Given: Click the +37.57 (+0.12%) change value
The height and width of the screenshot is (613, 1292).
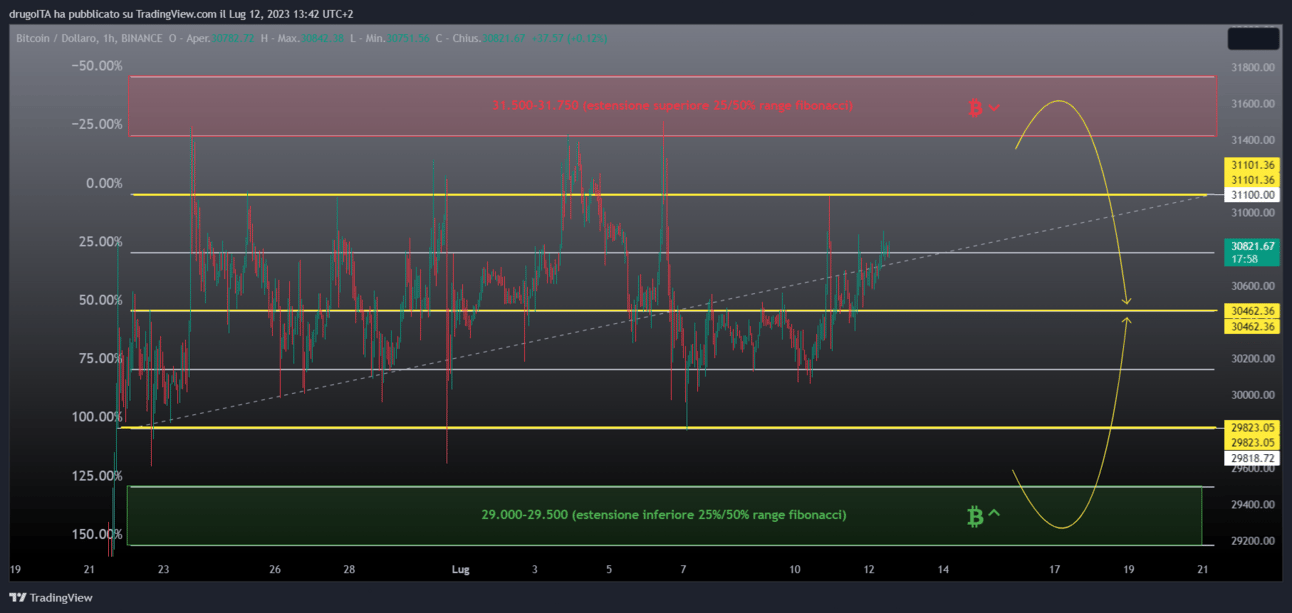Looking at the screenshot, I should click(567, 38).
